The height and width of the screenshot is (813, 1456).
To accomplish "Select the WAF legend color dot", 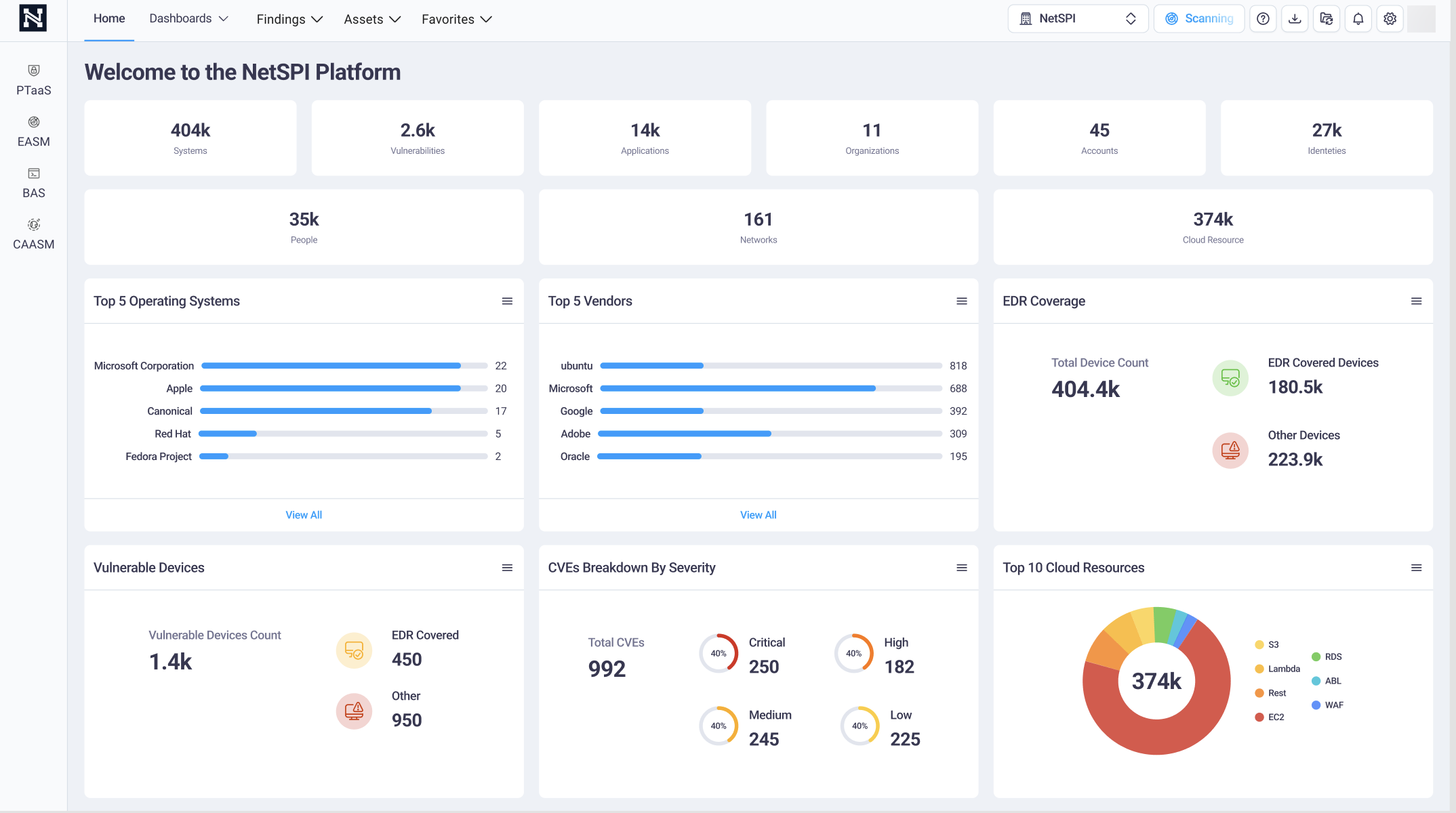I will (x=1316, y=705).
